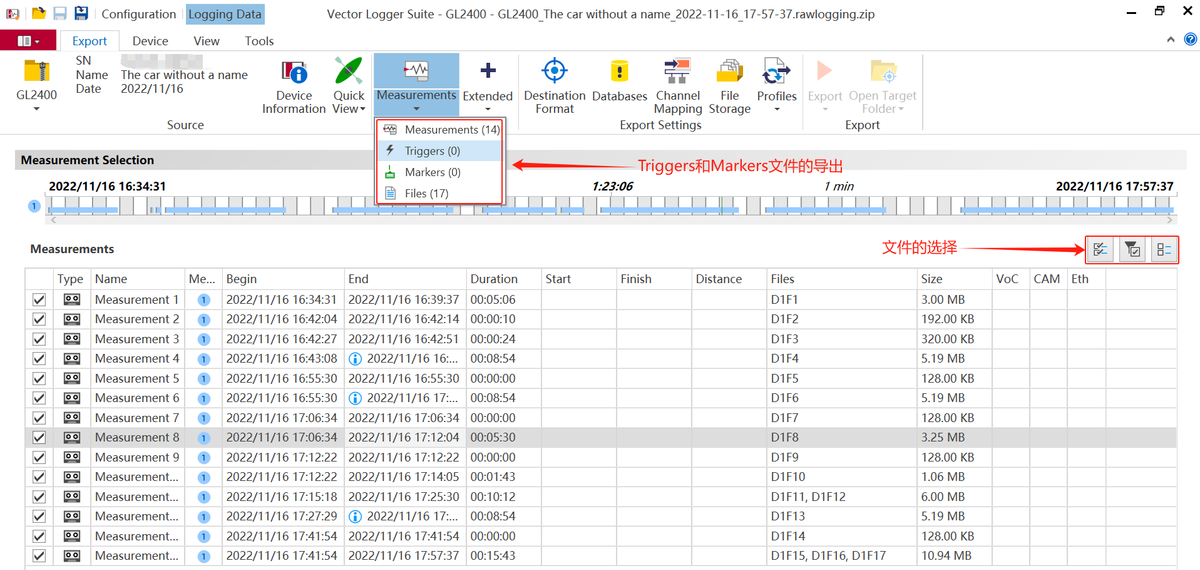Expand the GL2400 source dropdown
This screenshot has height=570, width=1200.
36,108
